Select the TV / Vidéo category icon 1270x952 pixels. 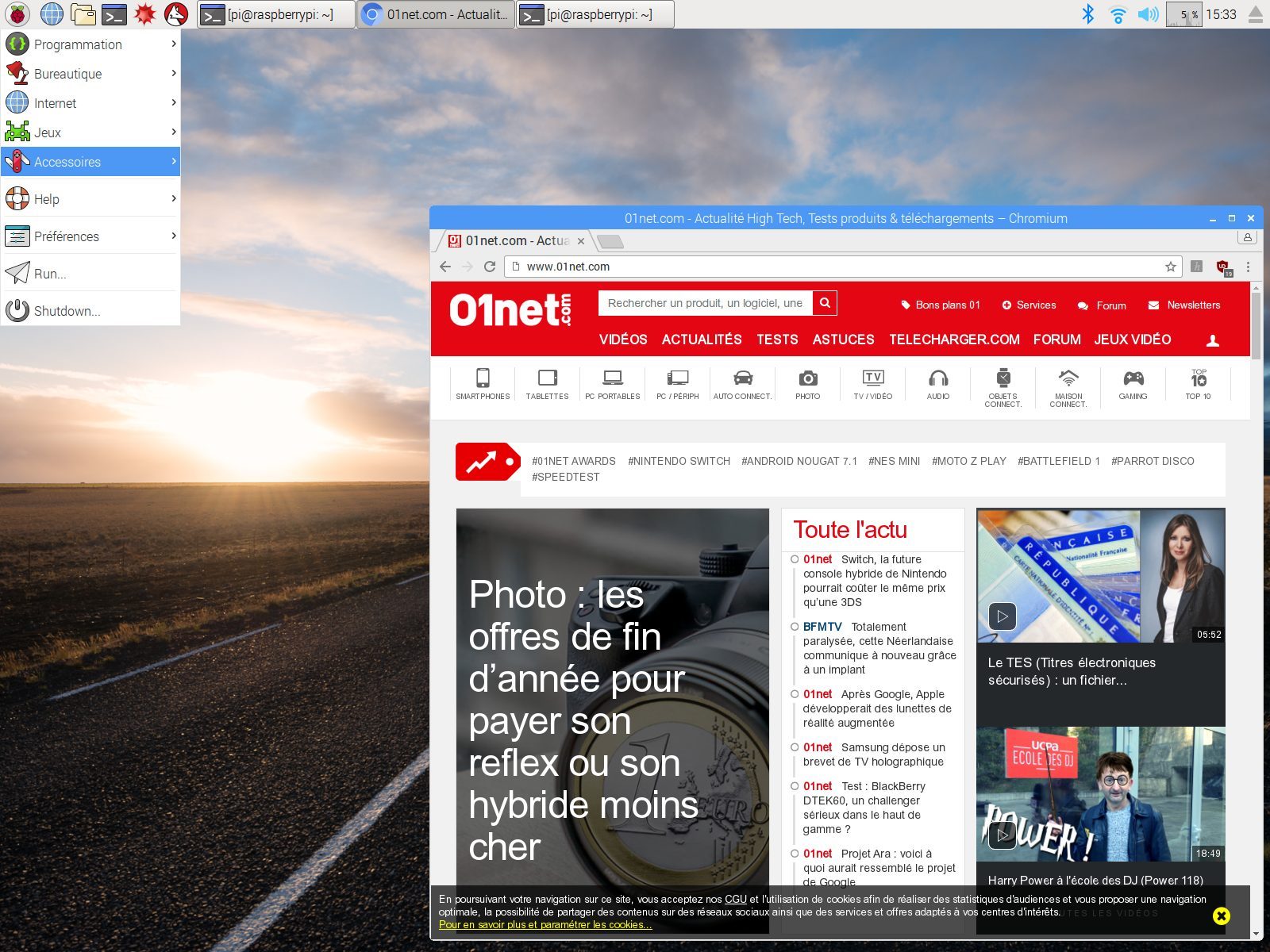[873, 384]
